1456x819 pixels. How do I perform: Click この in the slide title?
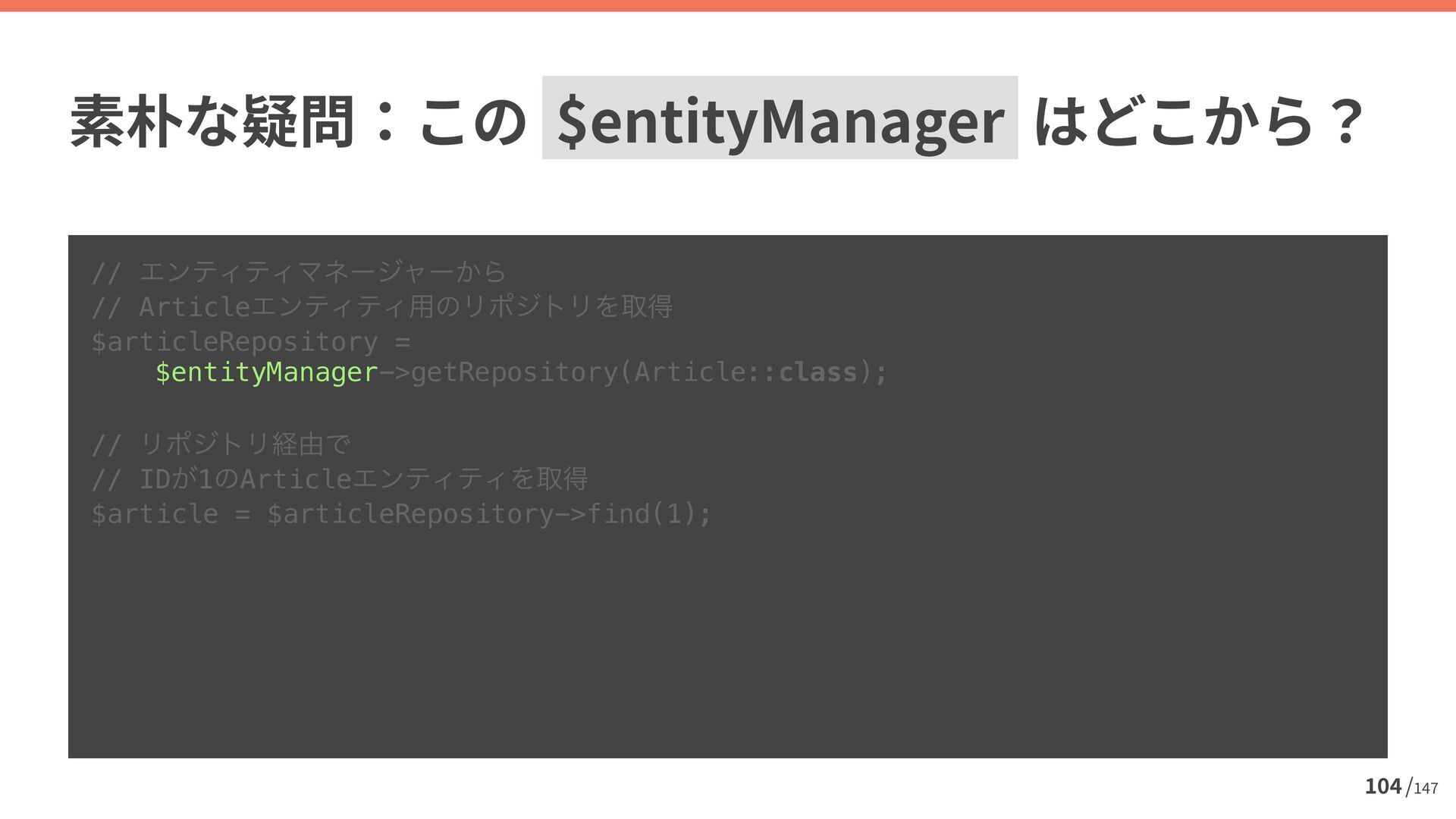point(472,121)
